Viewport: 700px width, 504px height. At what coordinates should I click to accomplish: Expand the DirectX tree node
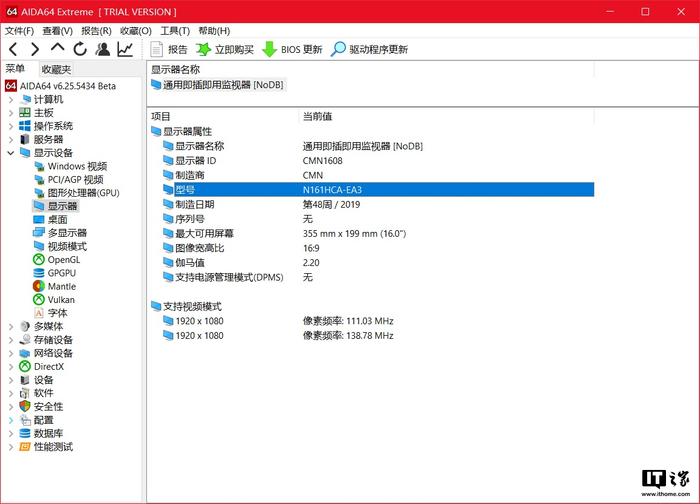(11, 367)
